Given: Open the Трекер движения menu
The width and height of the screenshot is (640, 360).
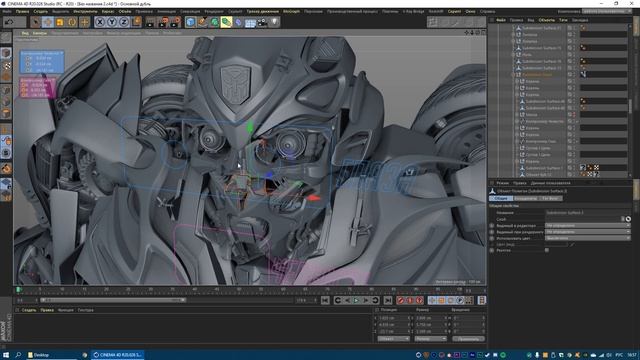Looking at the screenshot, I should click(262, 11).
